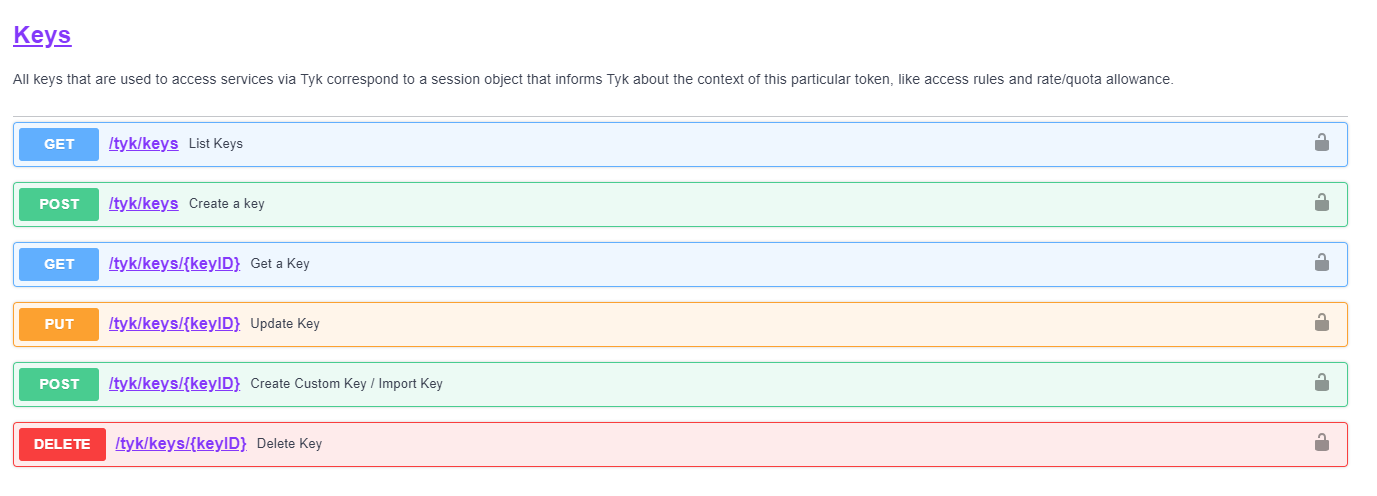This screenshot has width=1377, height=496.
Task: Click the orange PUT method badge
Action: [59, 324]
